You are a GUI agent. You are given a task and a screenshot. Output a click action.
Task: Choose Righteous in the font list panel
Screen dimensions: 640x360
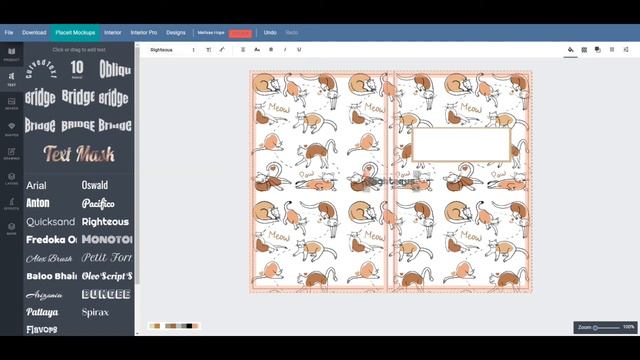[x=105, y=222]
